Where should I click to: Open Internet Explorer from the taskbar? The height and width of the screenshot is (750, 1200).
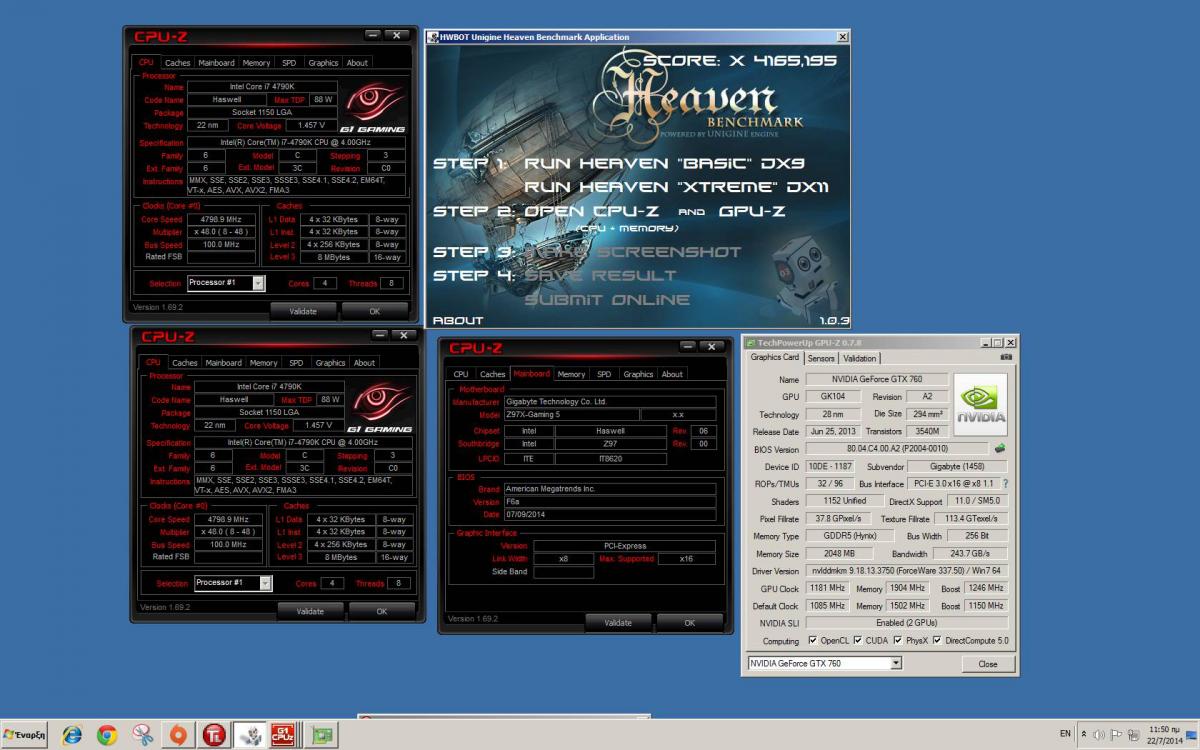(72, 735)
